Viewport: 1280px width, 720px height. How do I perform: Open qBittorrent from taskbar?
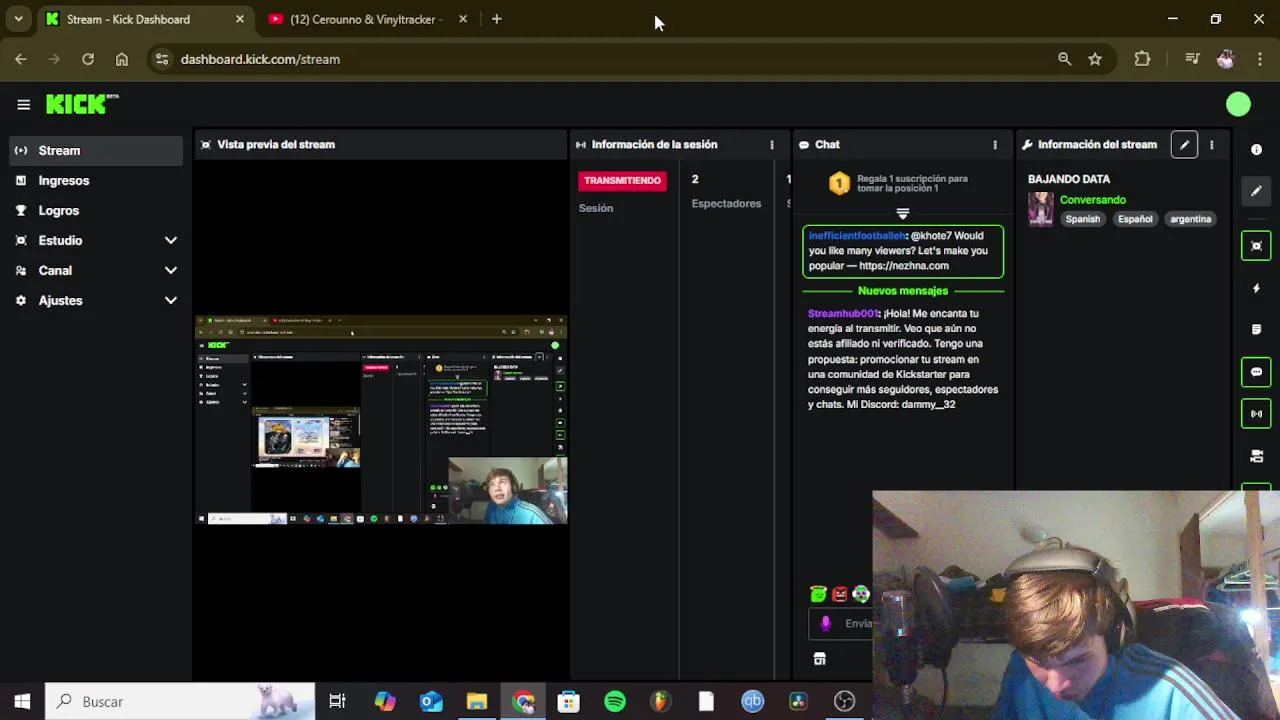[752, 701]
